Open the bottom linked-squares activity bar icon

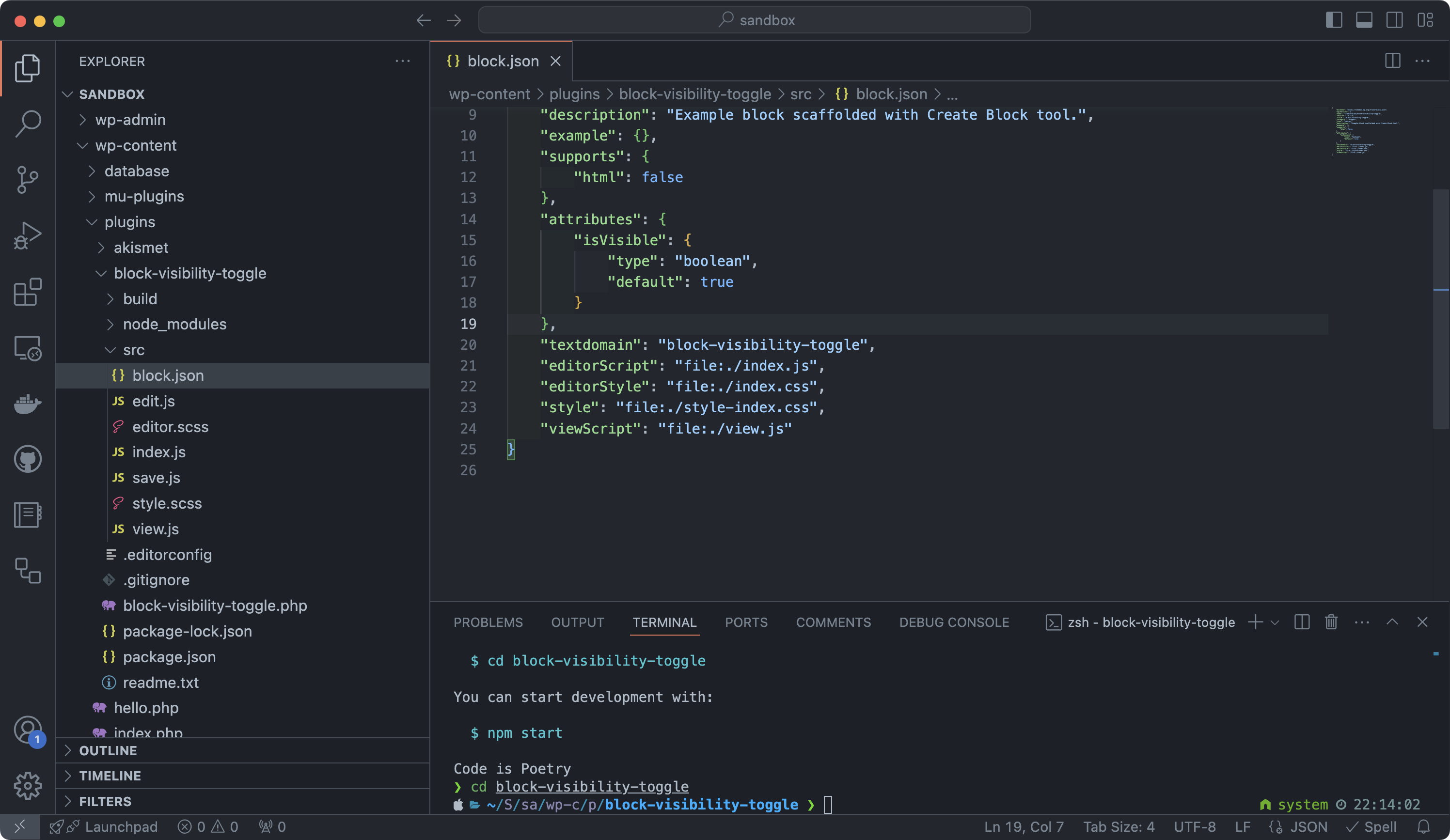pos(28,571)
